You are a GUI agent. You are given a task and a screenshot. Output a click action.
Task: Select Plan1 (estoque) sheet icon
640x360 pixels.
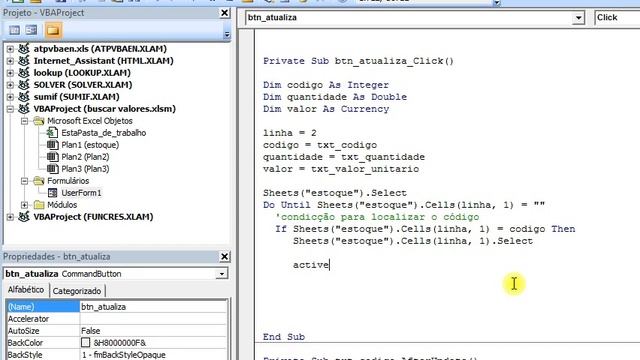point(52,144)
